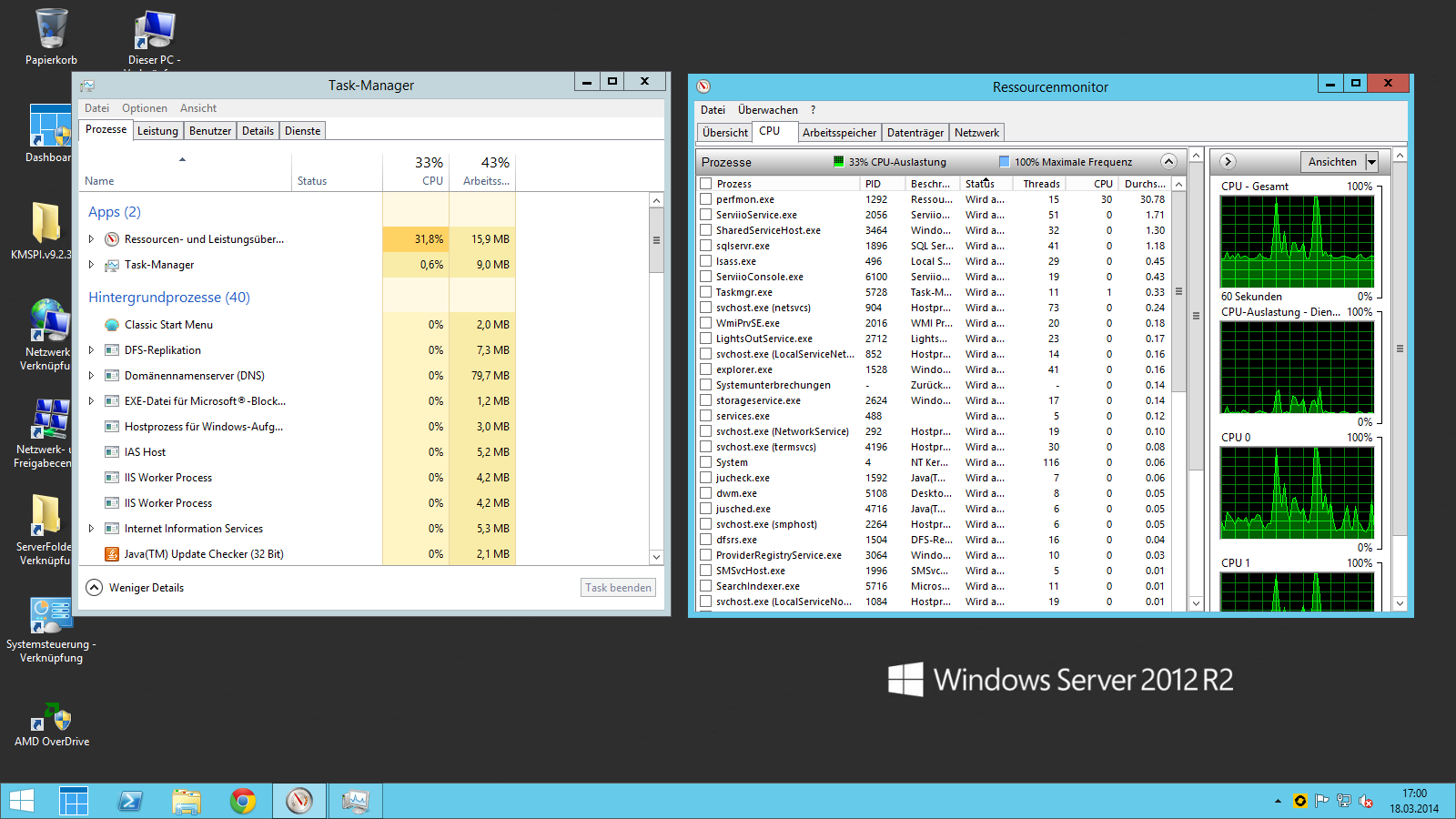Switch to the Dienste tab

click(x=302, y=131)
